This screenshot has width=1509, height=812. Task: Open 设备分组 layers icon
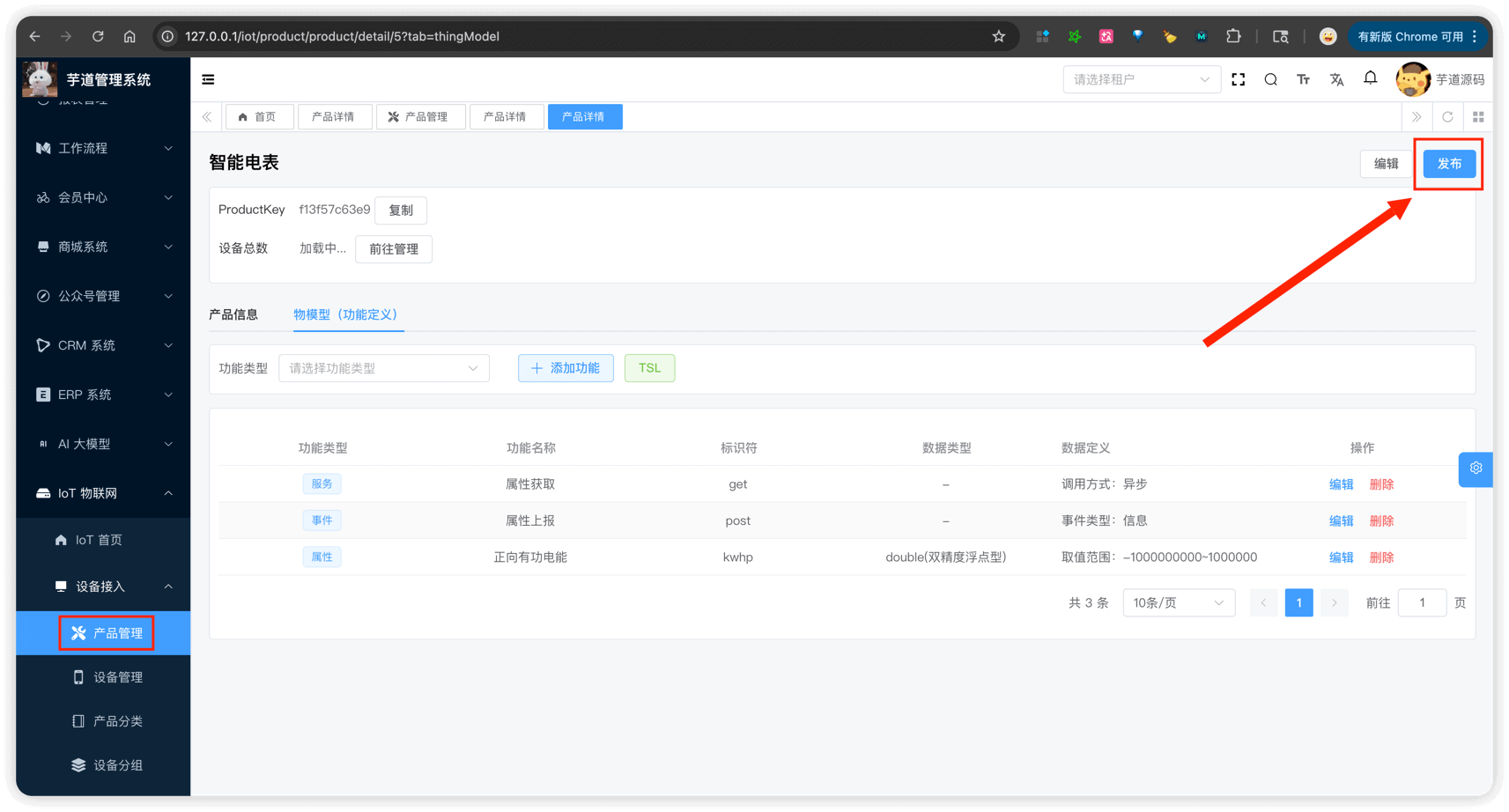78,764
